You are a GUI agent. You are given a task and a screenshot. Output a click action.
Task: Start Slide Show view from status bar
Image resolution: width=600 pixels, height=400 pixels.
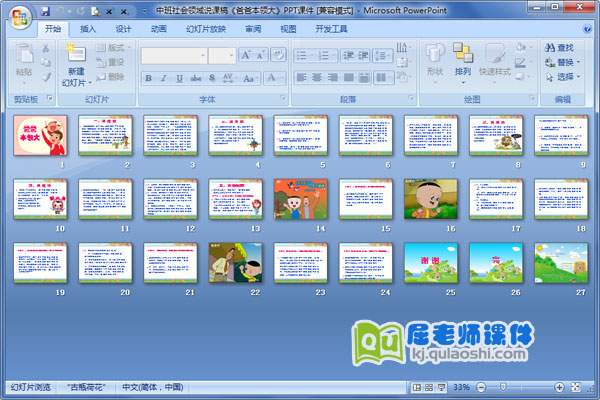tap(441, 387)
